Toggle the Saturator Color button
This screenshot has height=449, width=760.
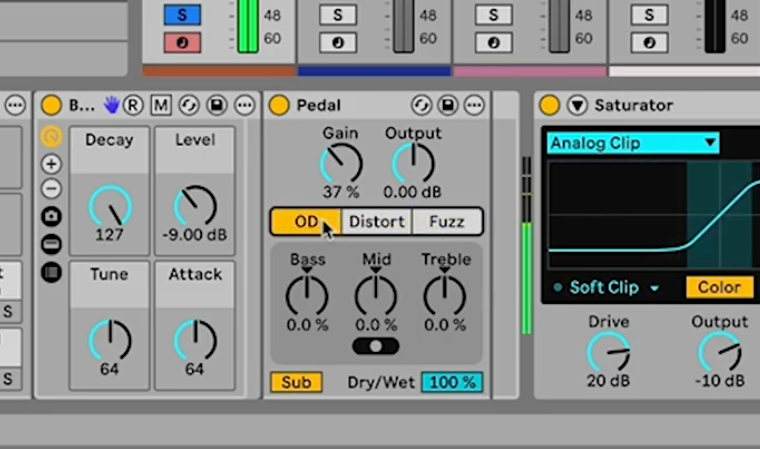[x=719, y=287]
